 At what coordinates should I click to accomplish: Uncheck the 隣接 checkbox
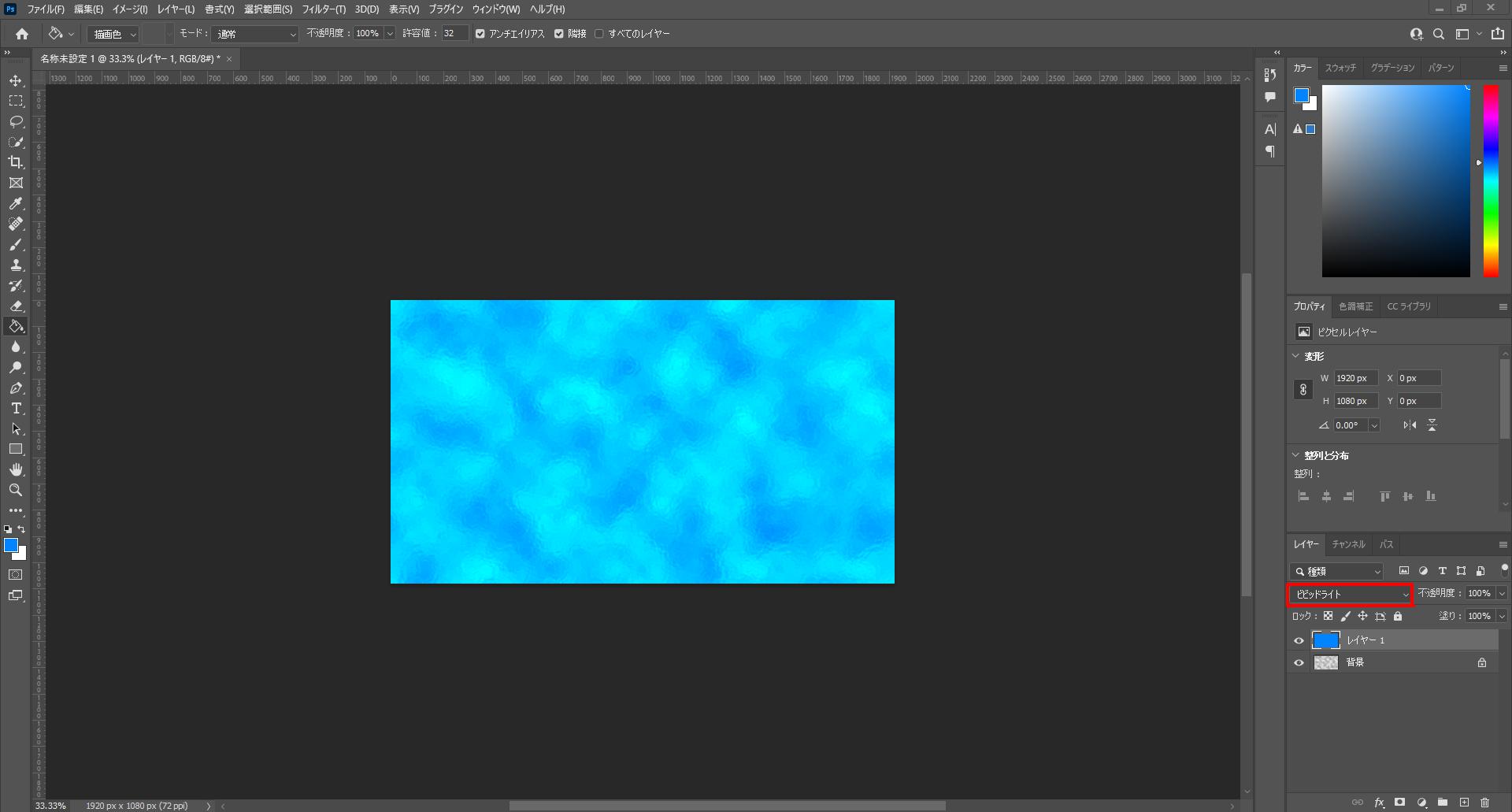(559, 34)
